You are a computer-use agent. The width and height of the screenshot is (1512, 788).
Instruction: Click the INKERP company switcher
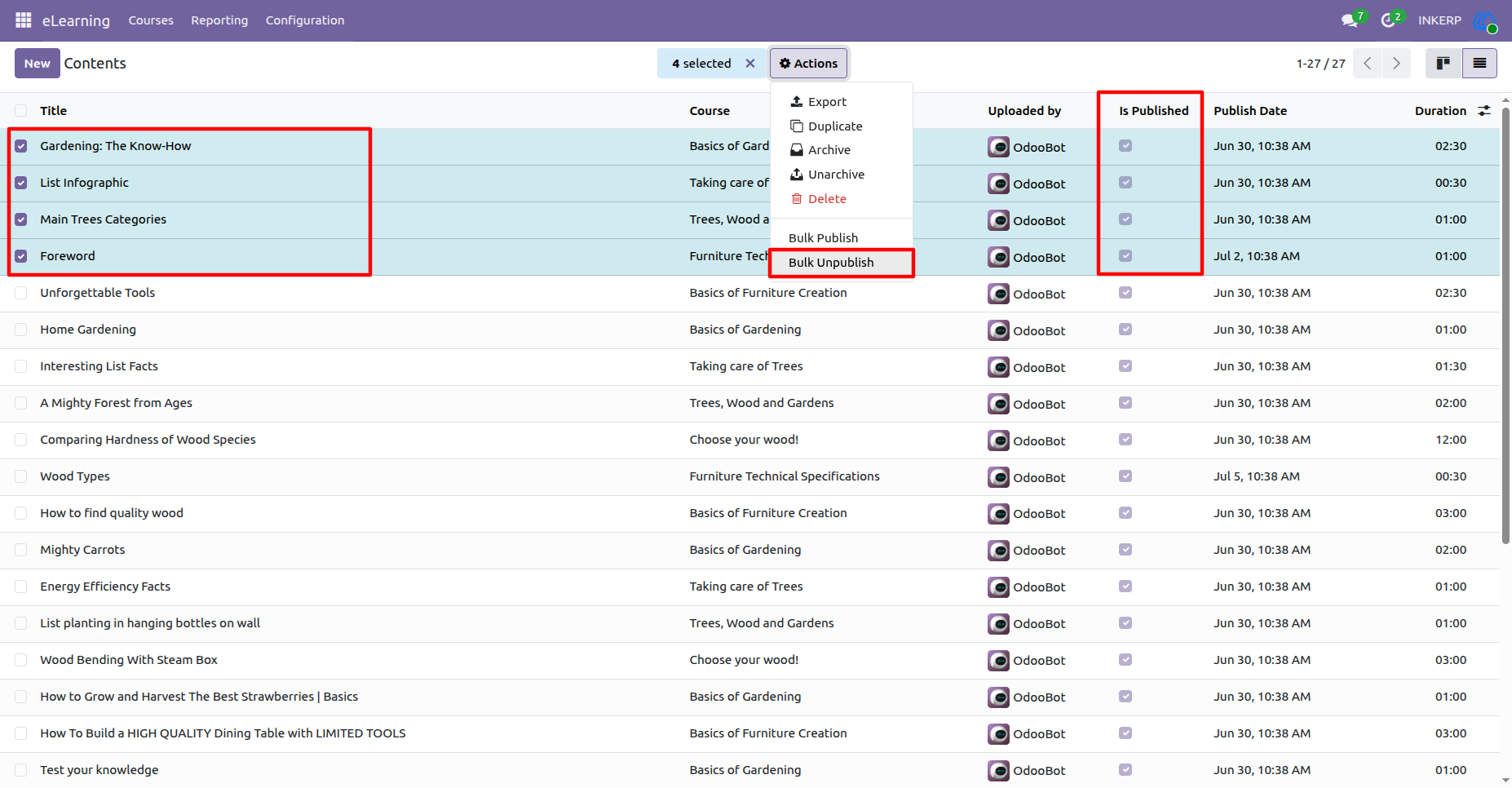[x=1439, y=20]
